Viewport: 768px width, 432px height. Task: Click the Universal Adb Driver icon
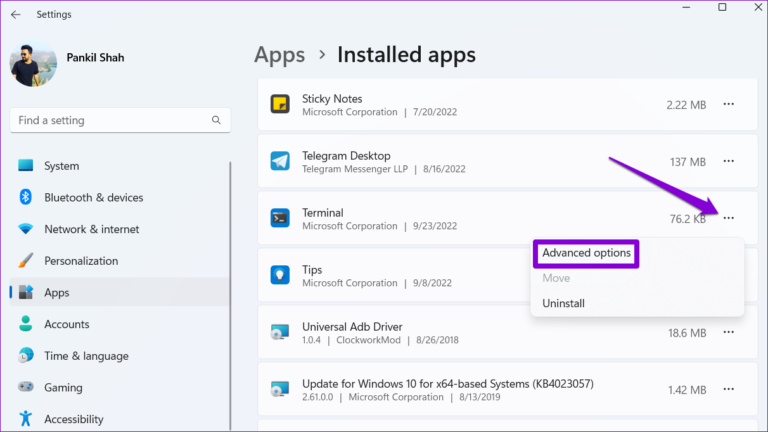click(281, 332)
